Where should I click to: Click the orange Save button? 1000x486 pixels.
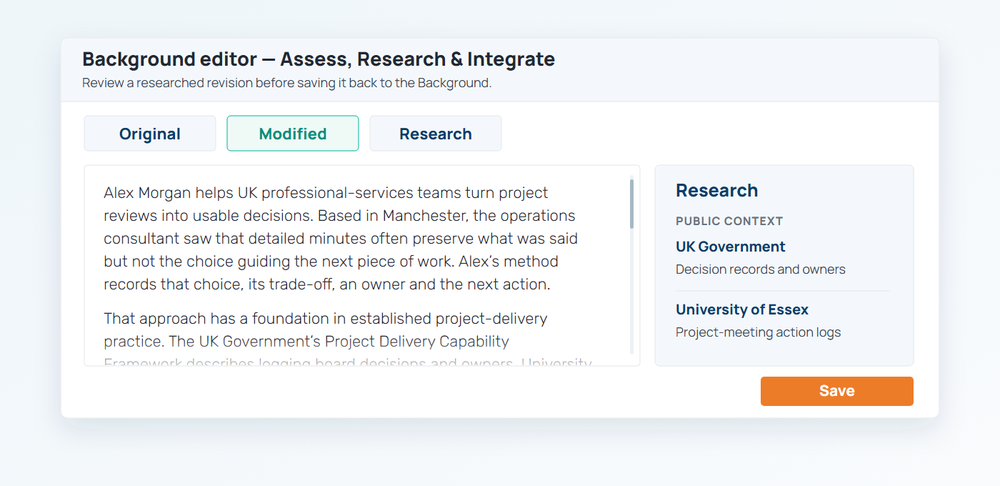tap(837, 391)
